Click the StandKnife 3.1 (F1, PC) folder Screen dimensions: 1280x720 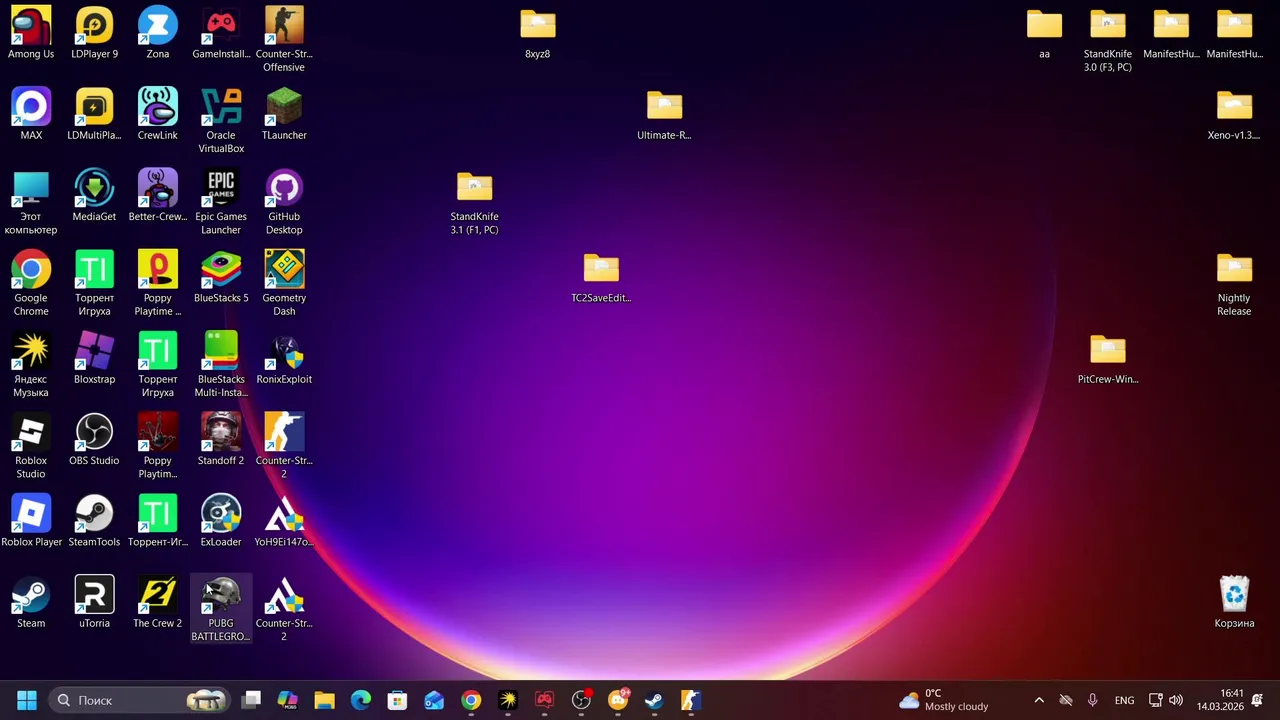click(x=474, y=203)
